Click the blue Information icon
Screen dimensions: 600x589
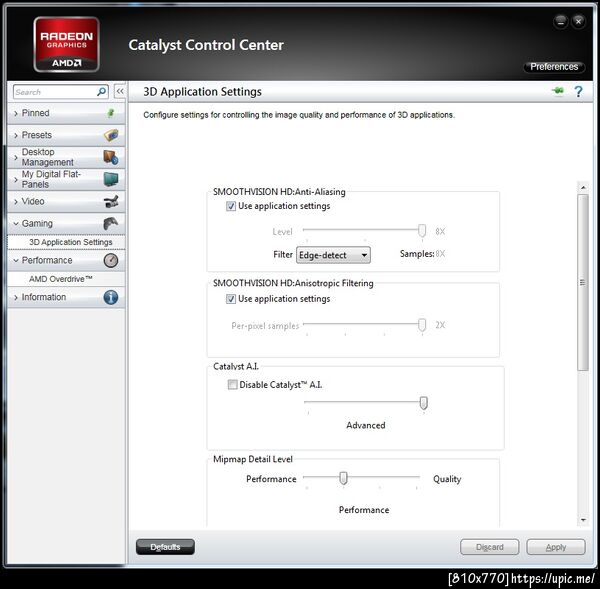pyautogui.click(x=111, y=297)
